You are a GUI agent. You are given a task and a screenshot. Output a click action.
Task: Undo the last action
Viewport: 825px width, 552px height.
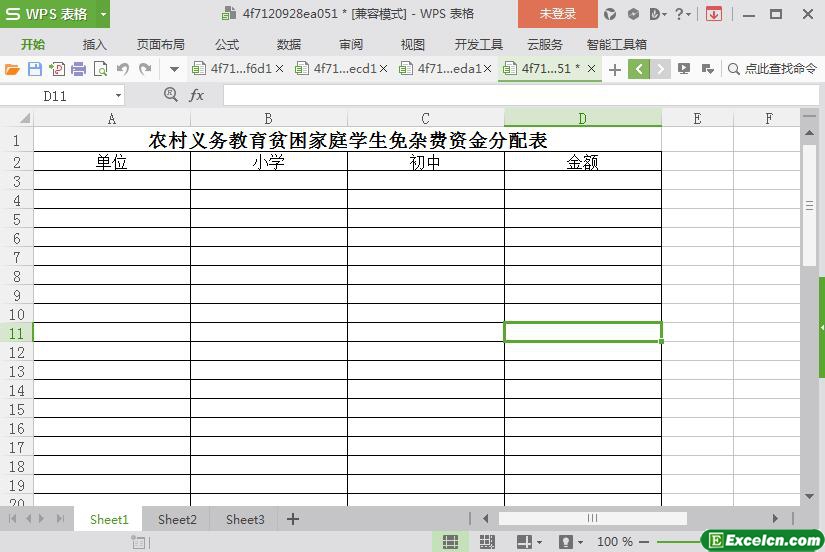point(123,69)
